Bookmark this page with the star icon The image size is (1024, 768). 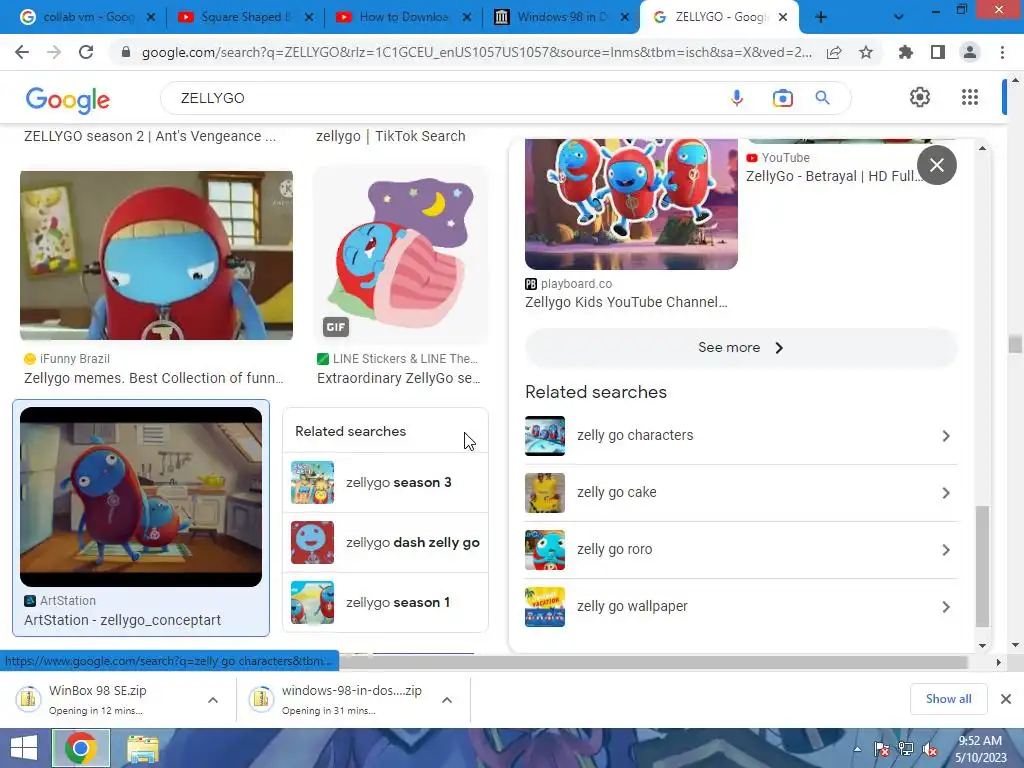click(x=866, y=52)
